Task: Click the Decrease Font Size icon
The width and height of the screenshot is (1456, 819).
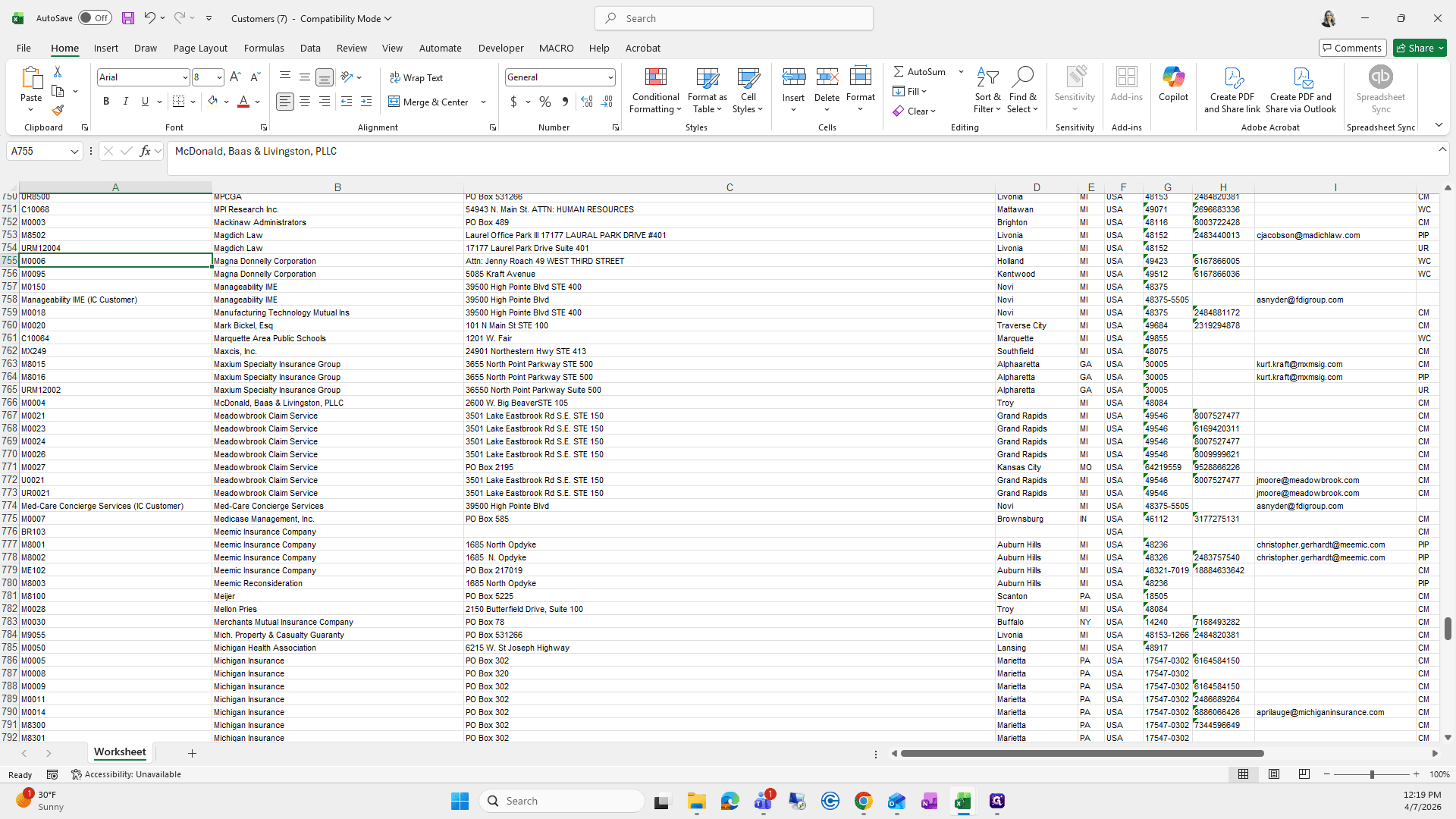Action: click(255, 77)
